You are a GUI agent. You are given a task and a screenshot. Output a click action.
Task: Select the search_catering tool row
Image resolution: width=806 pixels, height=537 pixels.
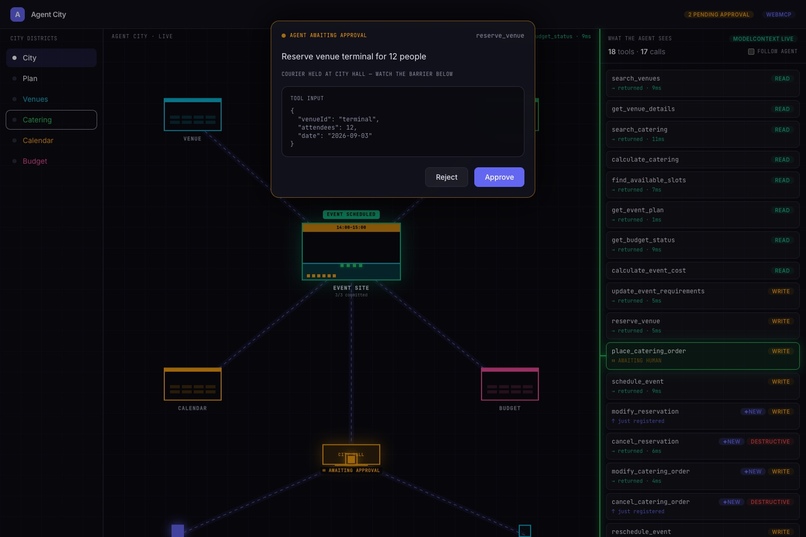(702, 134)
